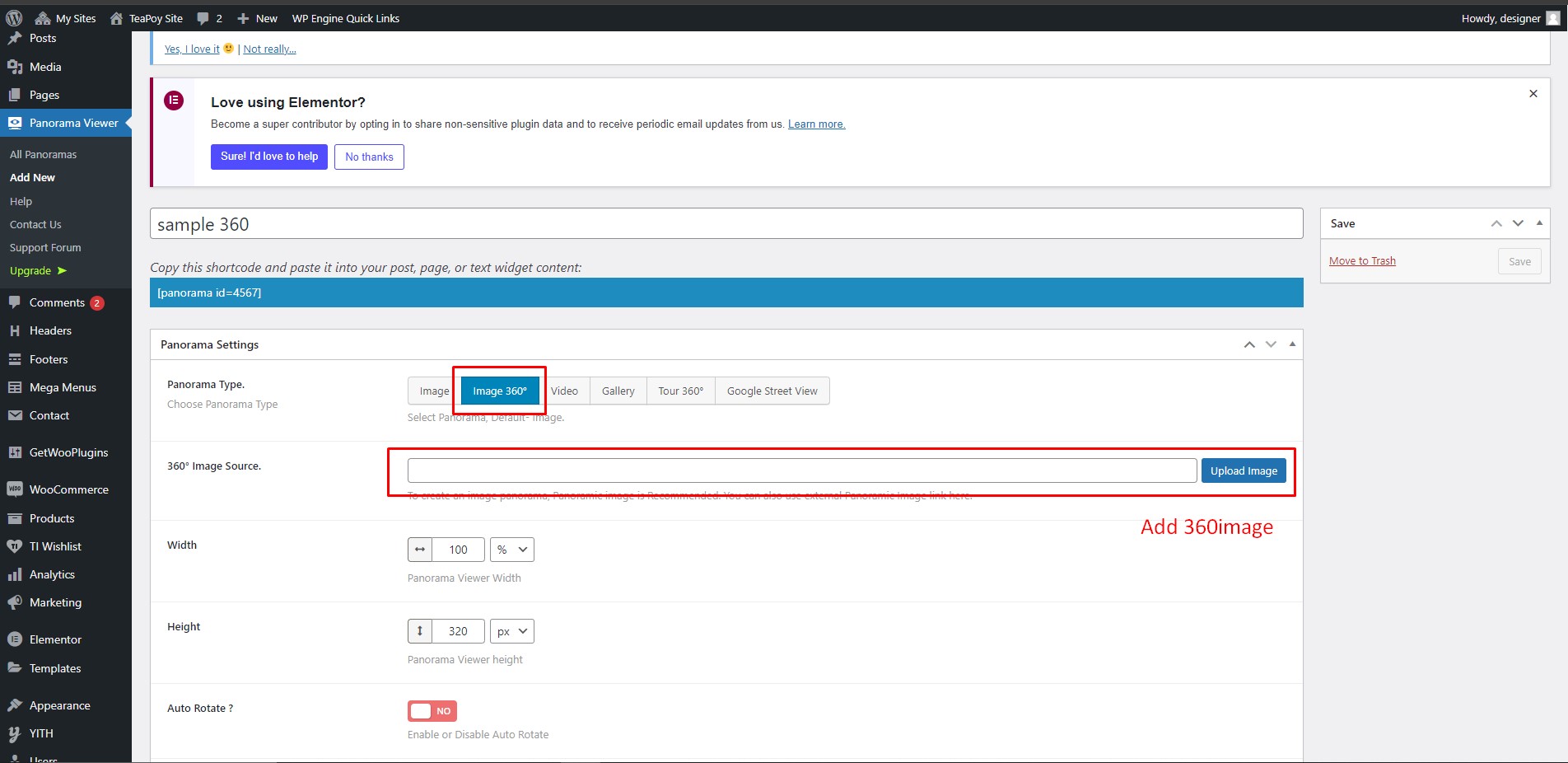The height and width of the screenshot is (763, 1568).
Task: Click the WordPress logo icon
Action: tap(14, 18)
